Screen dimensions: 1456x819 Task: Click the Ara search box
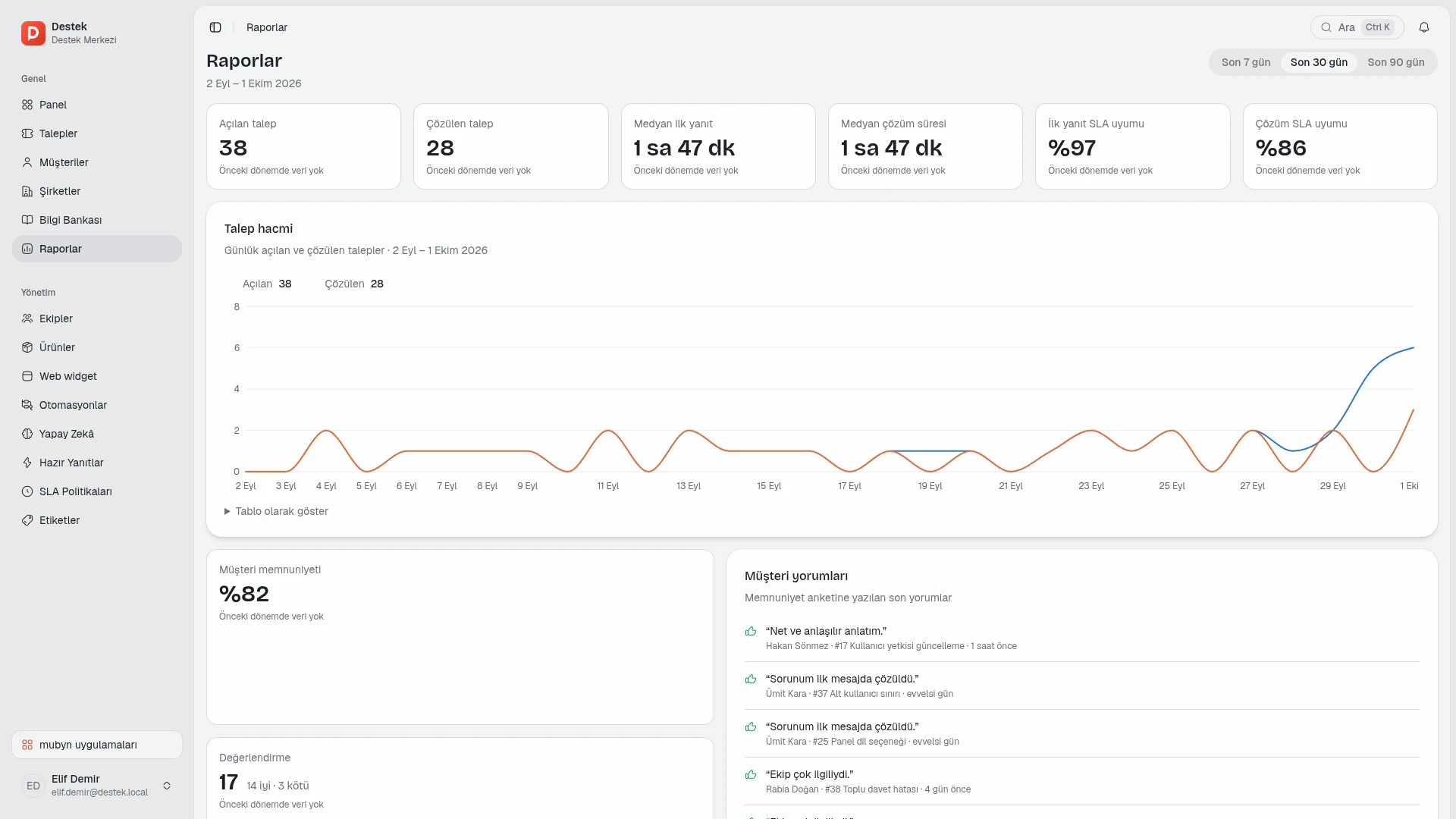pyautogui.click(x=1357, y=27)
